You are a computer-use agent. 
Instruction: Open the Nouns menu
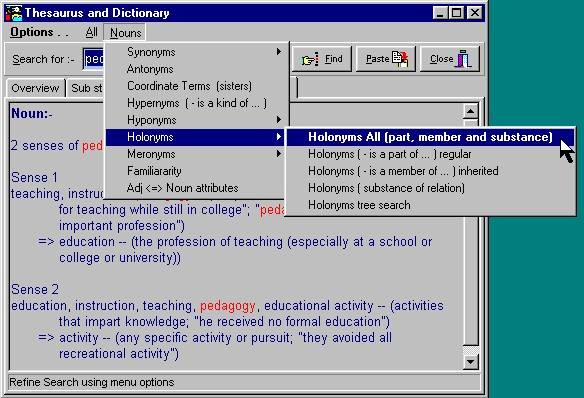(125, 33)
